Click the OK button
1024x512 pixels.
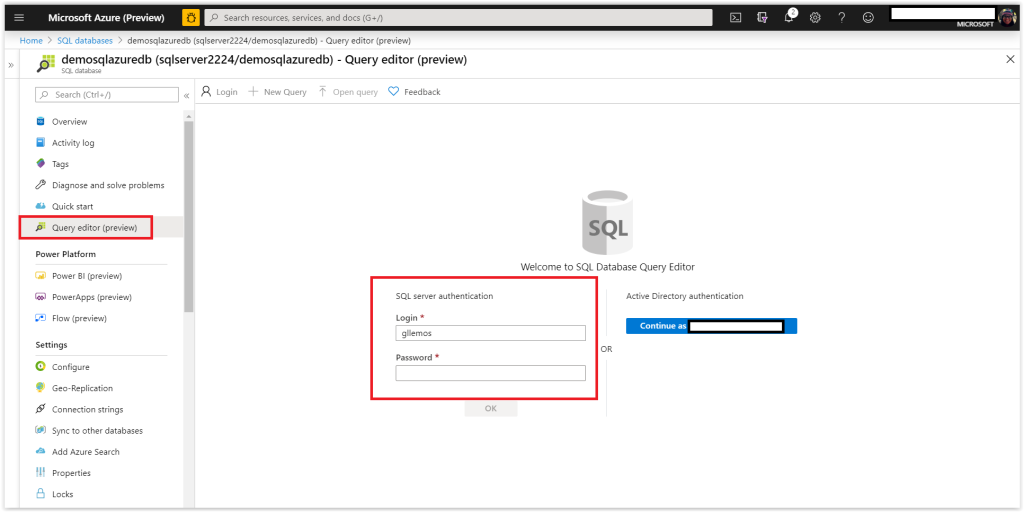[x=491, y=408]
